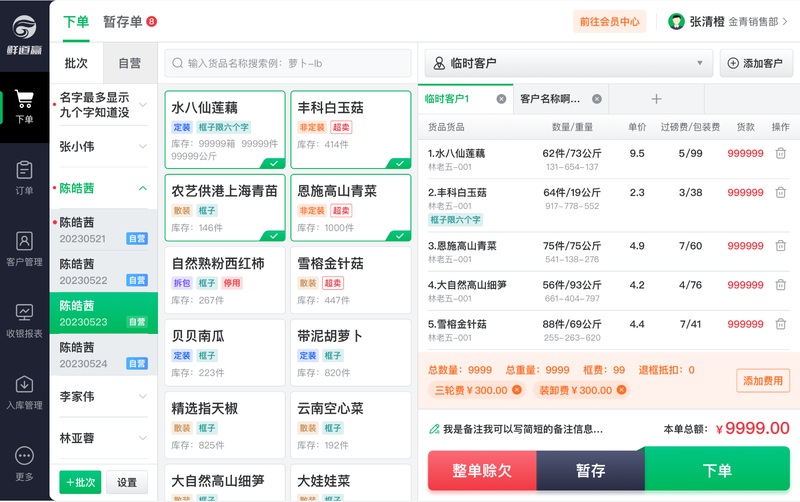Delete the 雪榕金针菇 order line with trash icon
This screenshot has width=800, height=502.
click(781, 324)
